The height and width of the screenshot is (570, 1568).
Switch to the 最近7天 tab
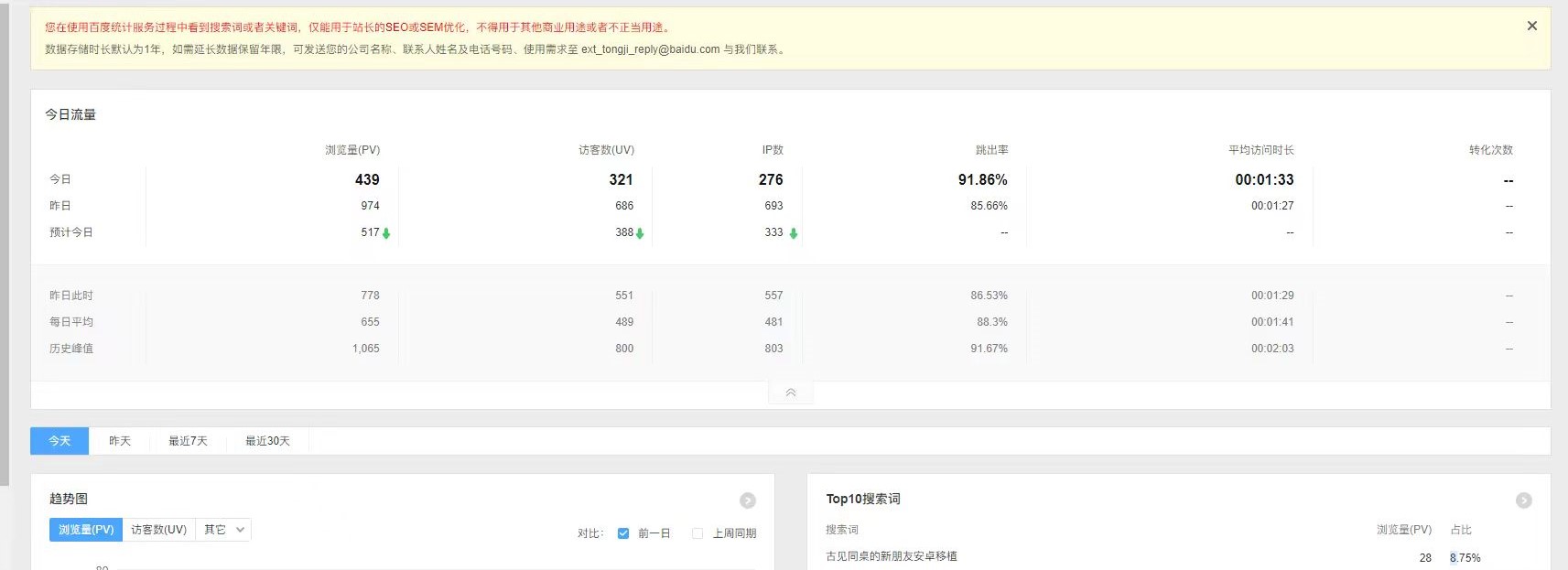point(188,441)
